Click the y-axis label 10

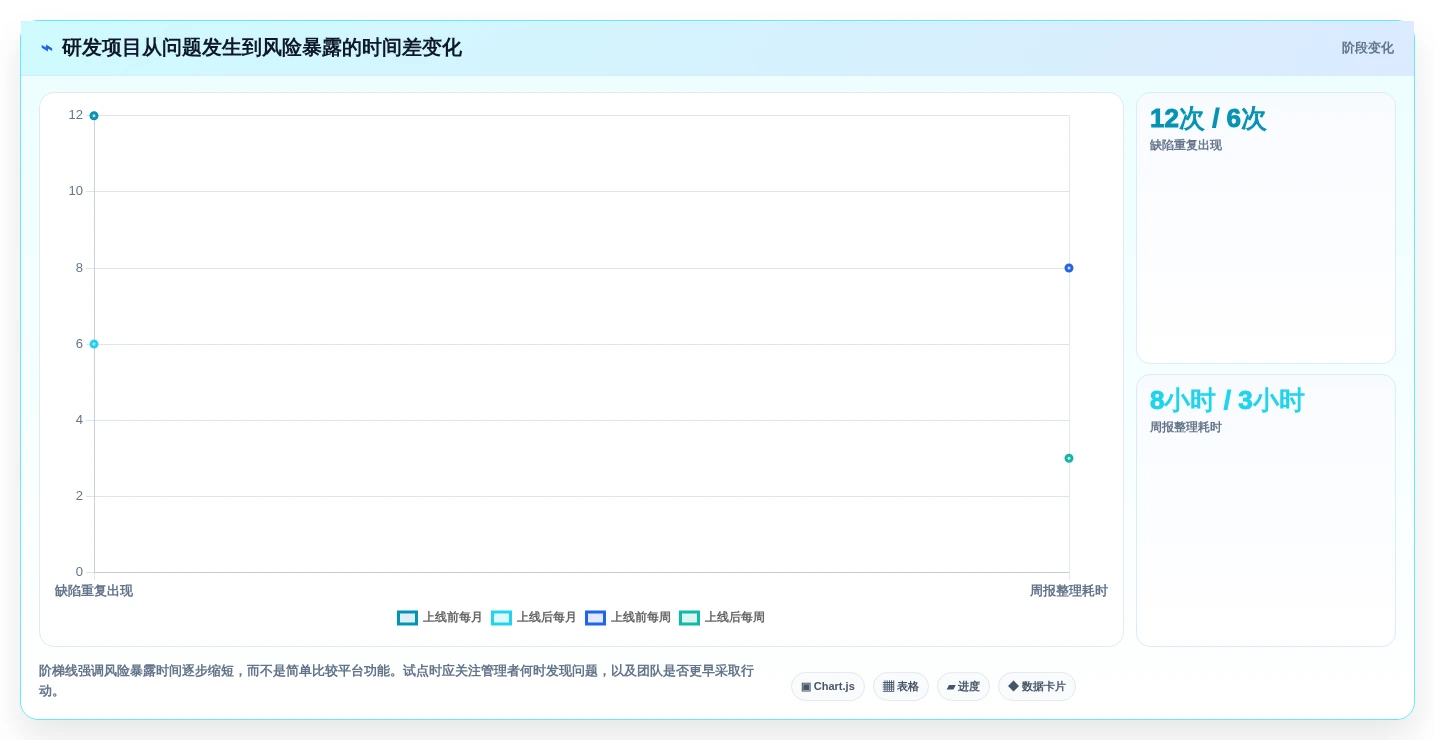(x=76, y=191)
